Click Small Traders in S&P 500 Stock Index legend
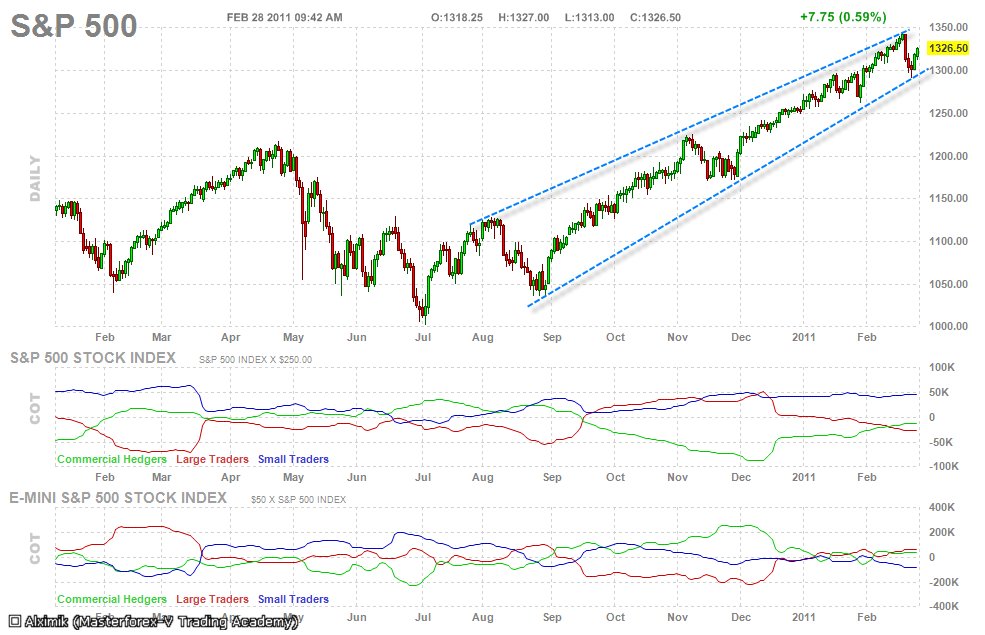 pos(293,459)
